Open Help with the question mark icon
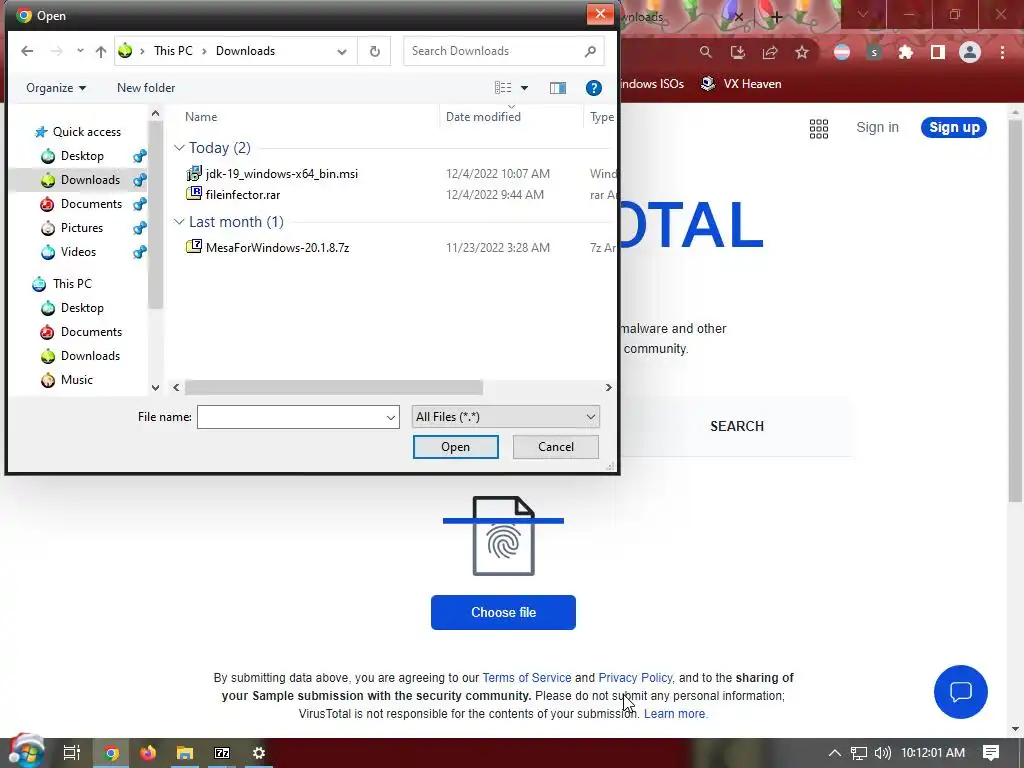This screenshot has height=768, width=1024. (593, 88)
